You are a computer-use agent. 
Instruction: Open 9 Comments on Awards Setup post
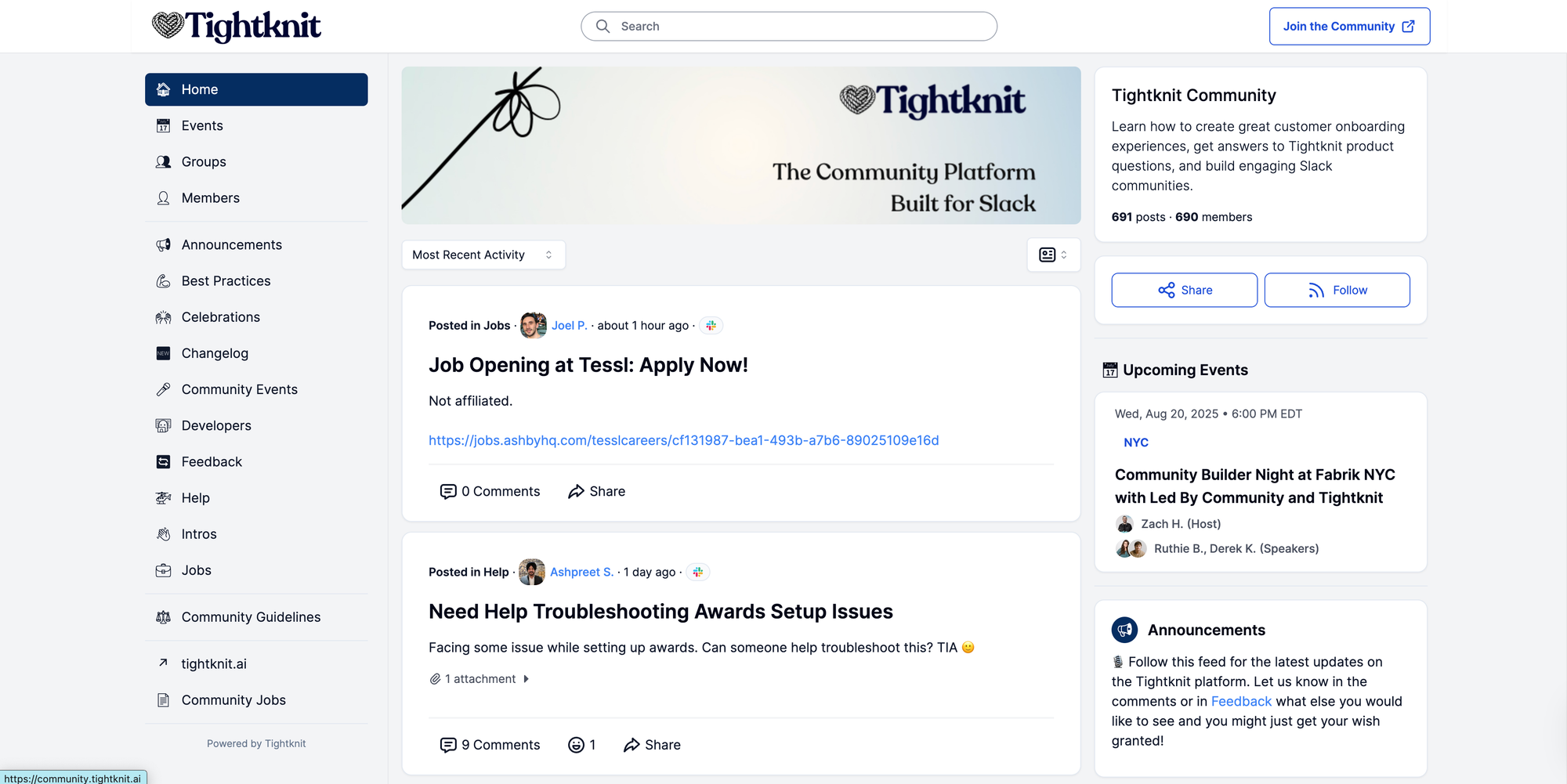pos(490,745)
